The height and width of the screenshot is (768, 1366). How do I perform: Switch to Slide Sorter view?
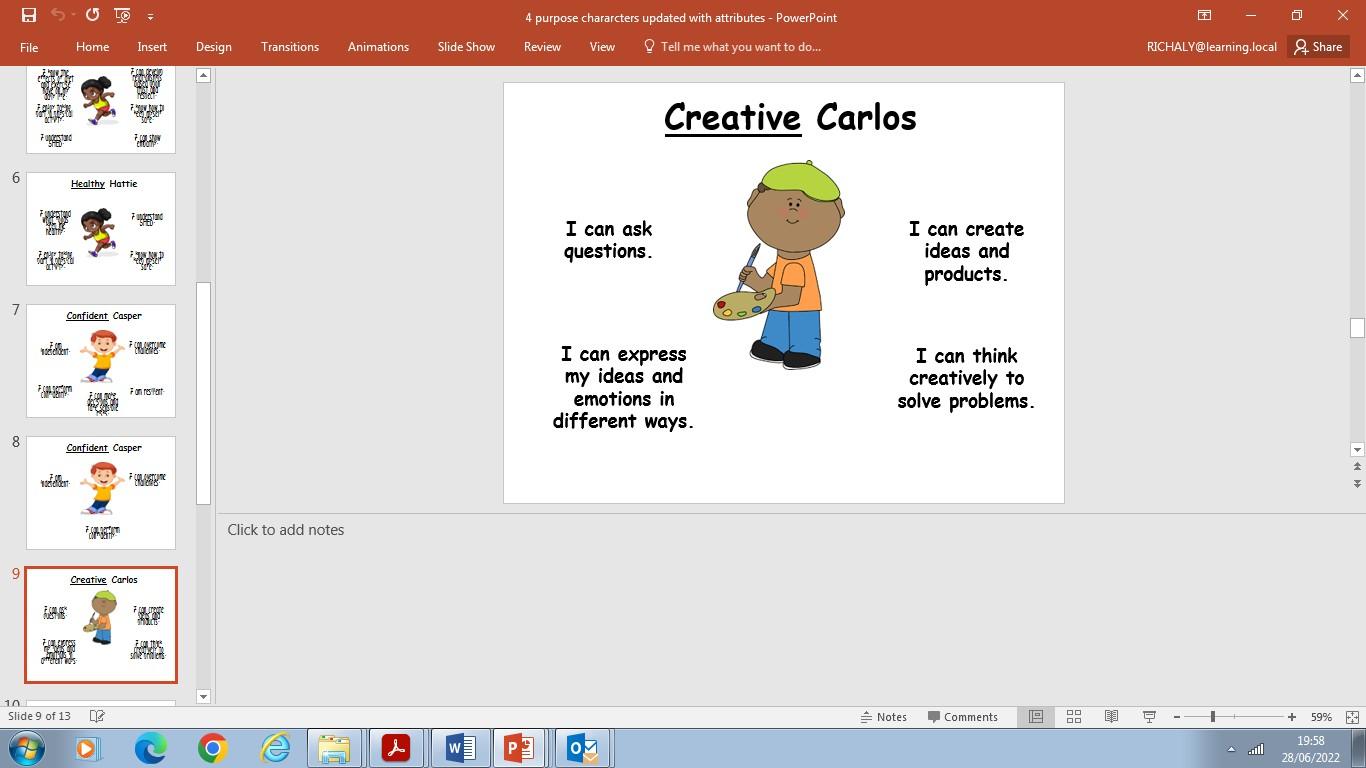click(x=1074, y=716)
